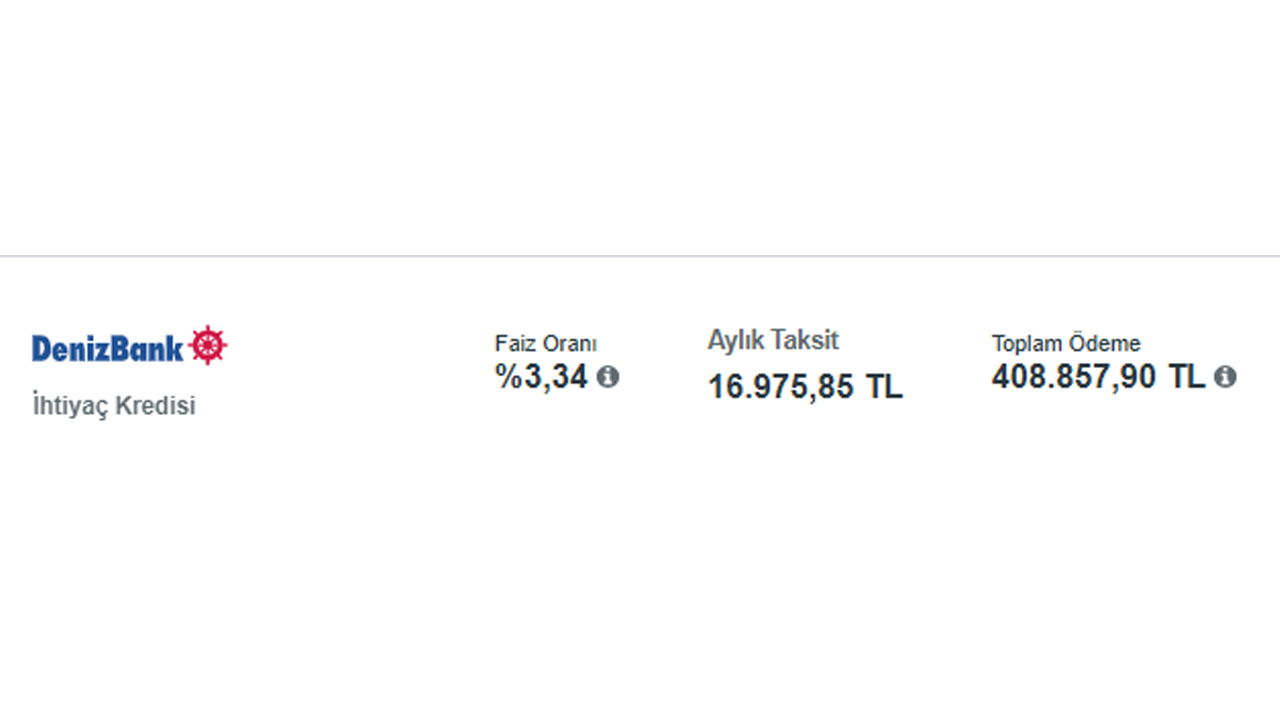This screenshot has height=720, width=1280.
Task: Click the TL unit after 16.975,85
Action: coord(885,386)
